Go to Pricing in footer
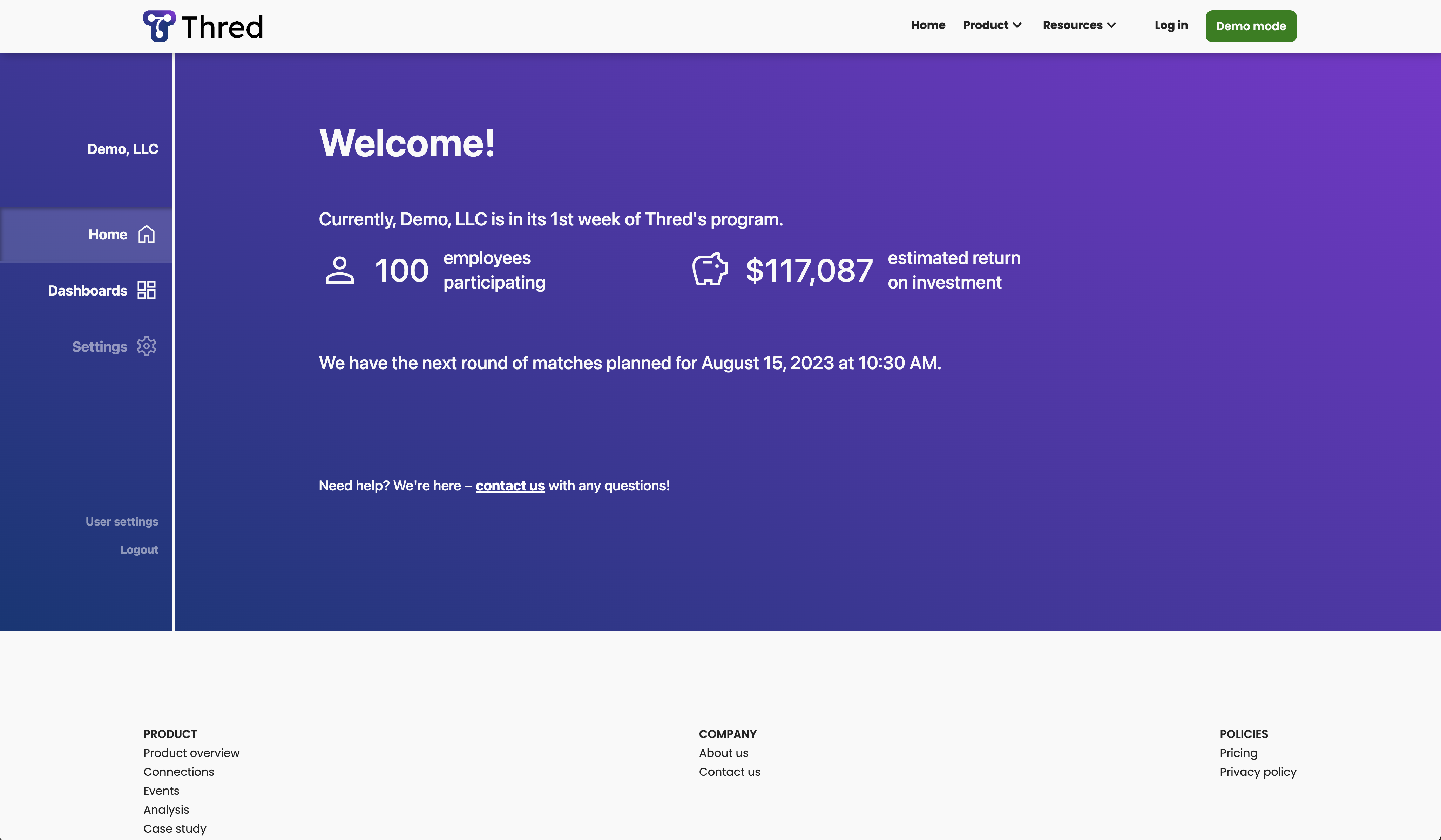This screenshot has width=1441, height=840. coord(1238,752)
